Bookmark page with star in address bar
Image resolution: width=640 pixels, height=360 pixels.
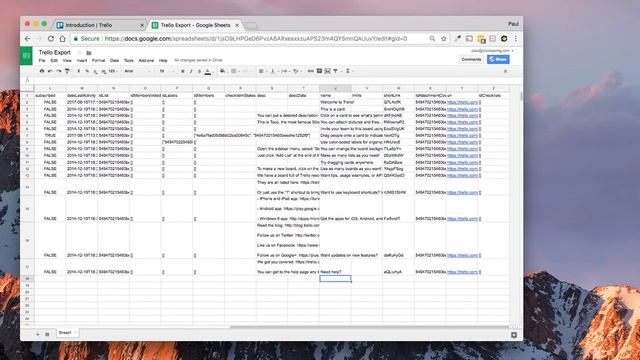click(444, 39)
